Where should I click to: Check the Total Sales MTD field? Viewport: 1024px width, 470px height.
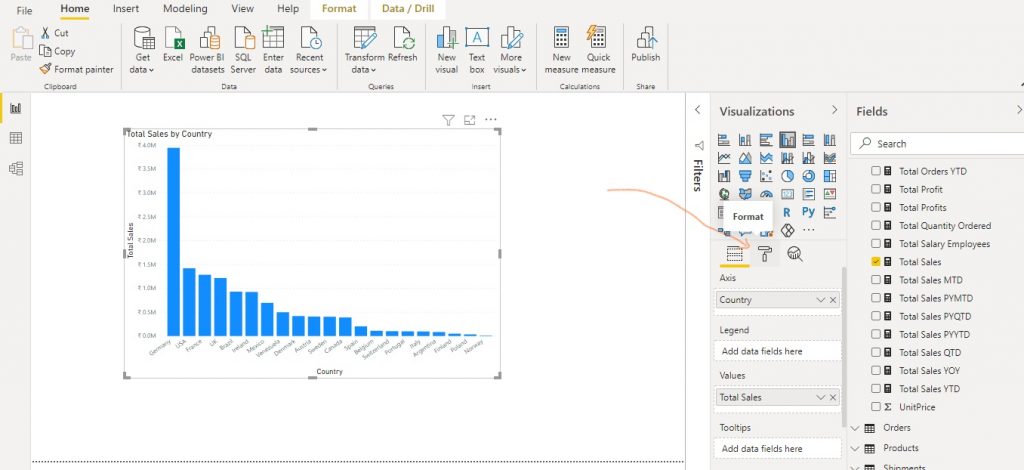[x=876, y=280]
